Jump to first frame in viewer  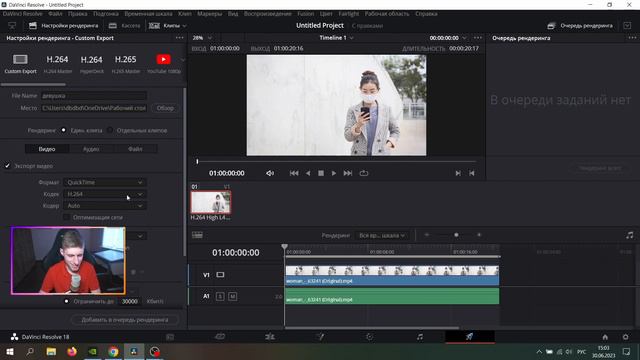coord(294,173)
